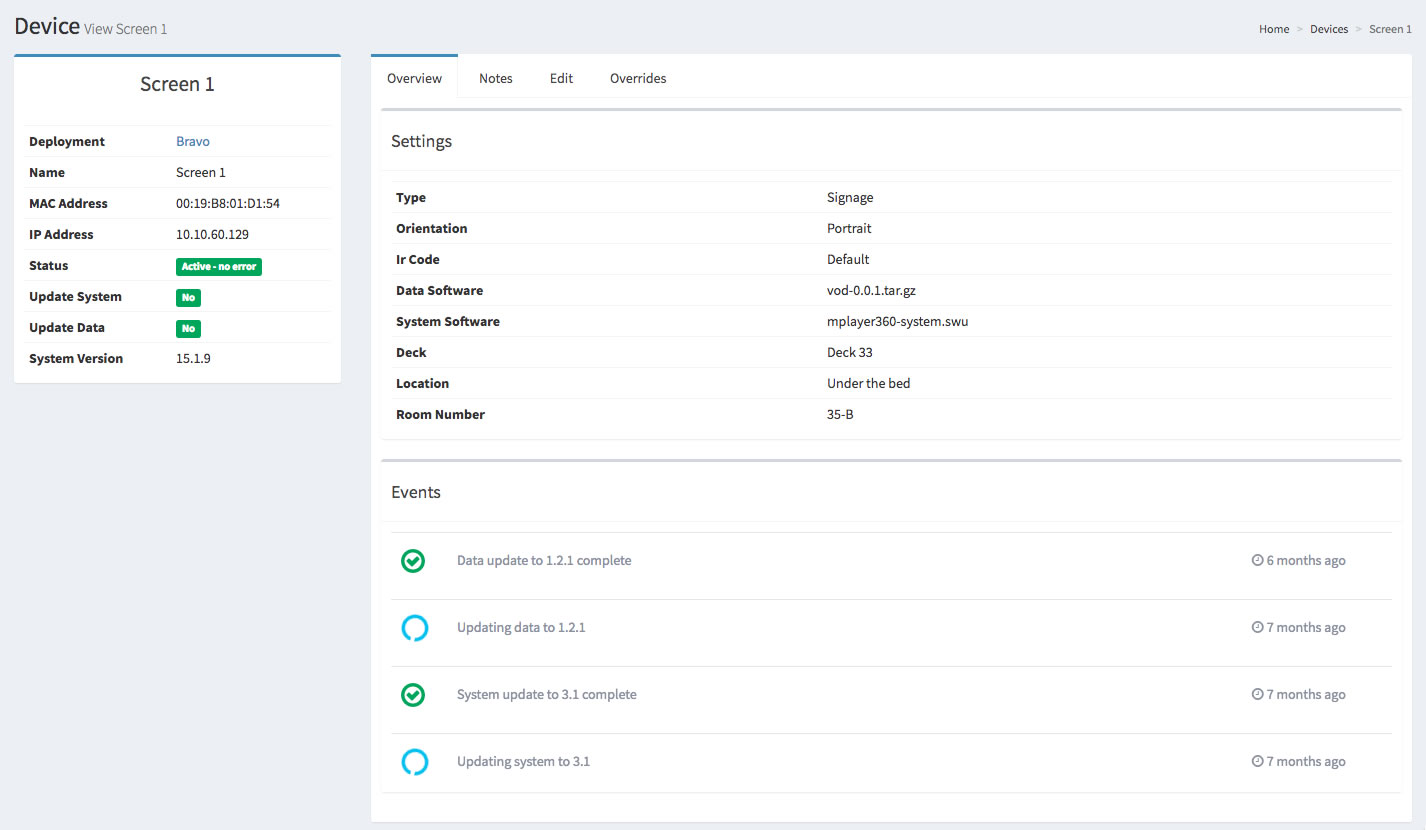Click the Update Data No badge
Screen dimensions: 1426x830
[x=188, y=329]
